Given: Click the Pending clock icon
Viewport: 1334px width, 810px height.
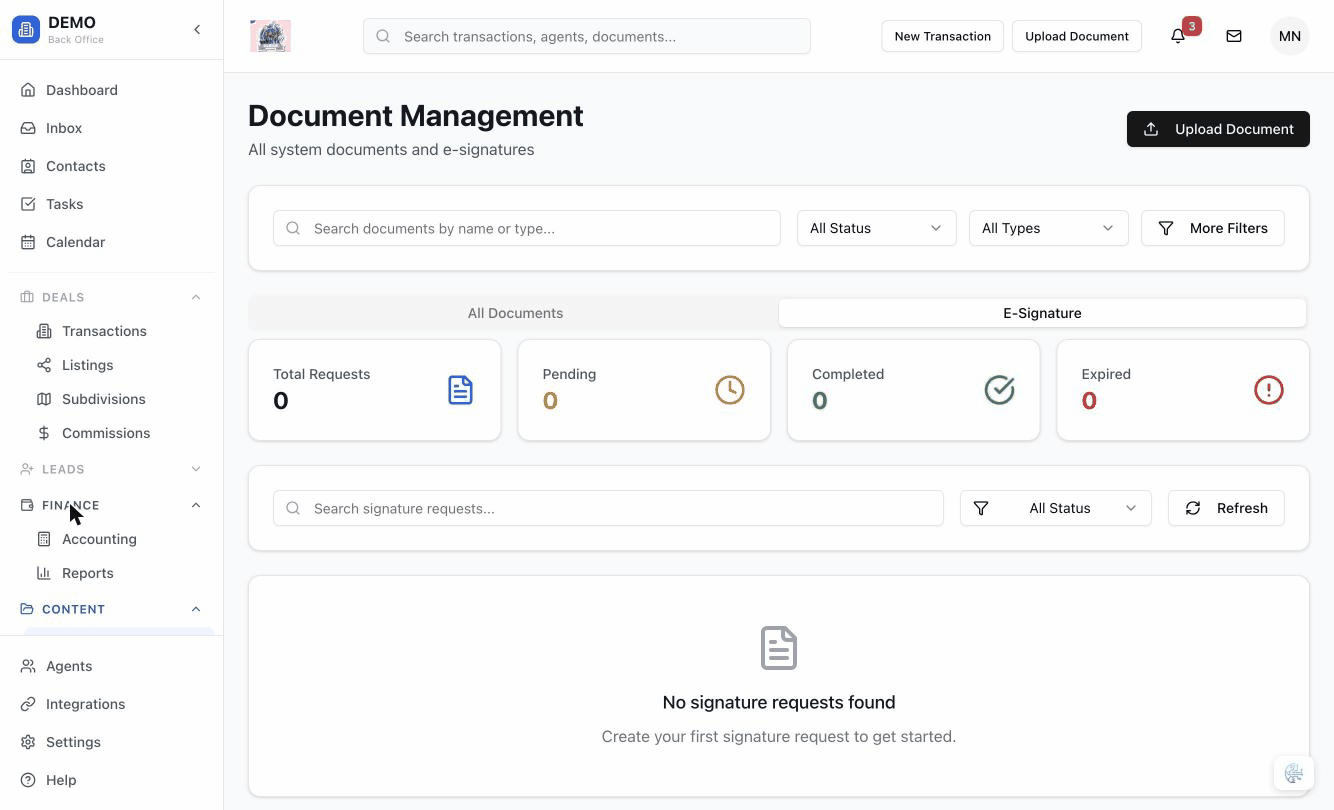Looking at the screenshot, I should click(x=730, y=390).
